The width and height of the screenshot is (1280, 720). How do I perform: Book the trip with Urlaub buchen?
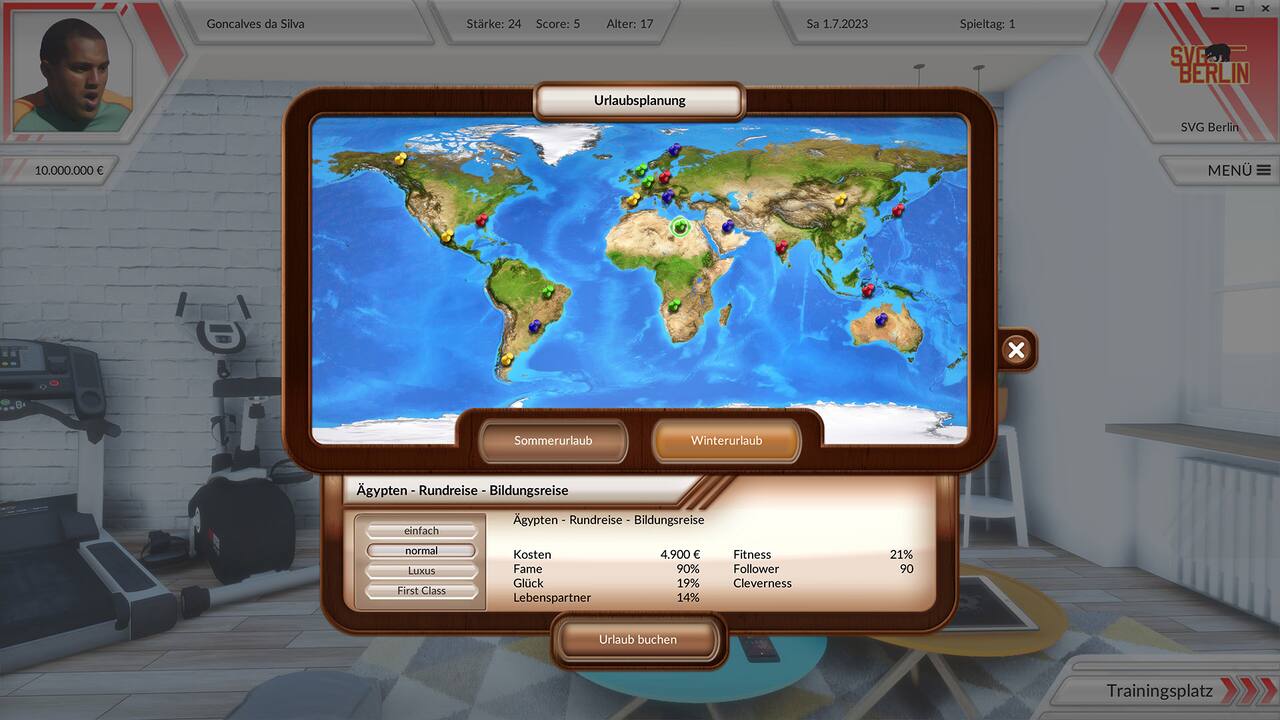[638, 640]
